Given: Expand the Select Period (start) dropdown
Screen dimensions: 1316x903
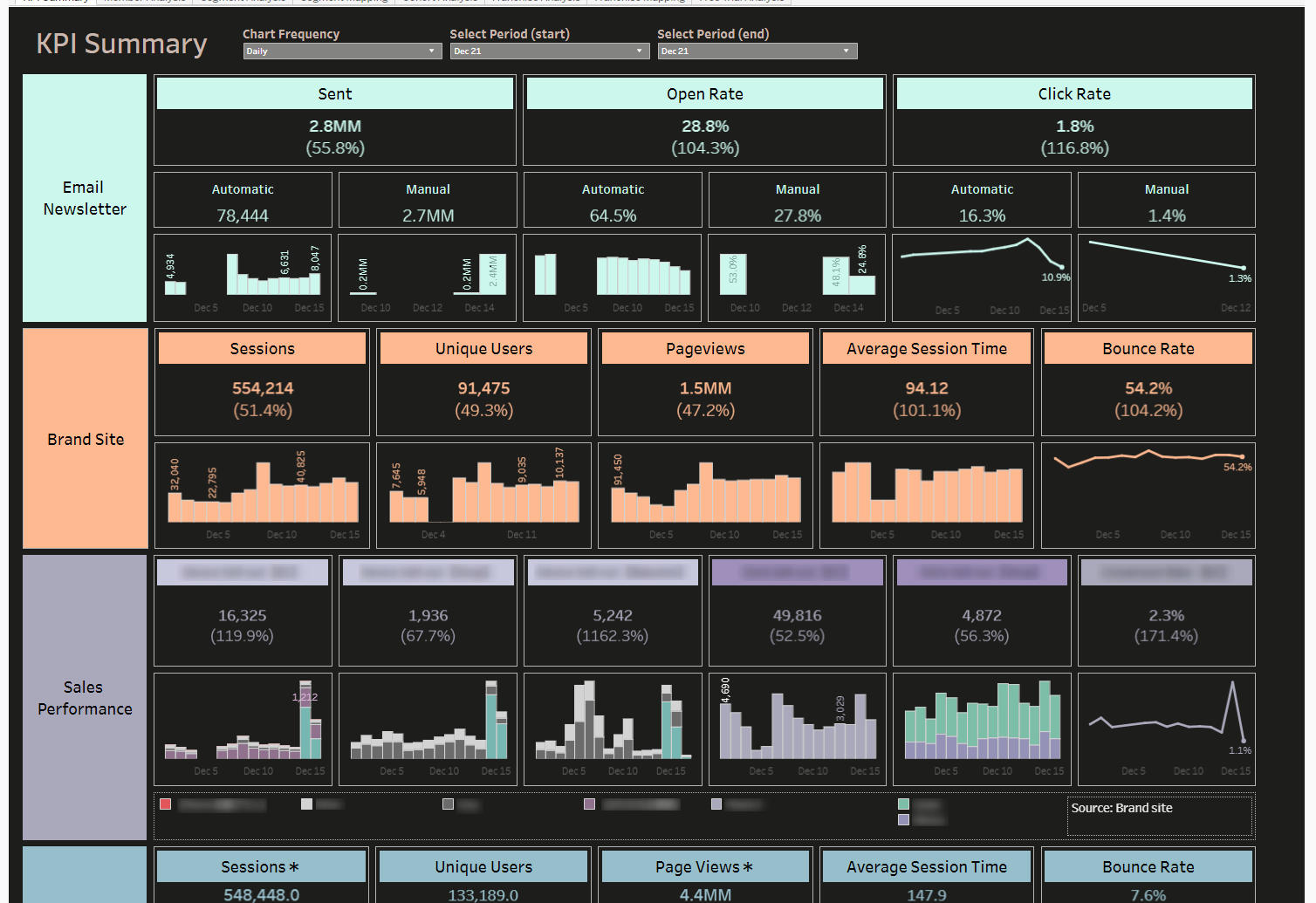Looking at the screenshot, I should click(549, 51).
